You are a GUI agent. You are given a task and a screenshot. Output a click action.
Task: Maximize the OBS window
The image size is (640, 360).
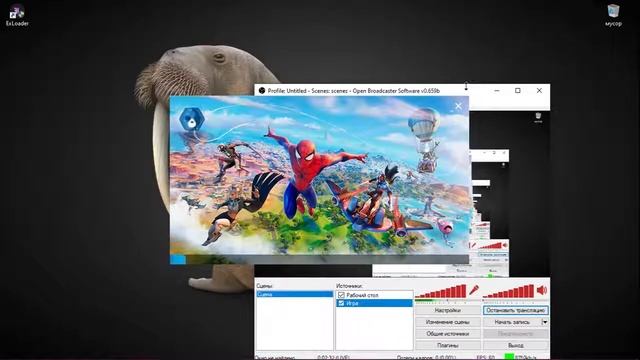[x=518, y=91]
